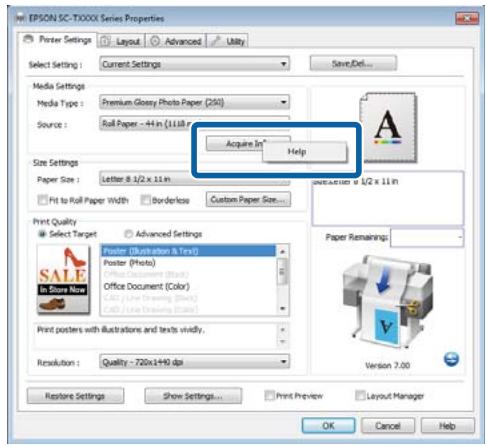Viewport: 487px width, 446px height.
Task: Click Show Settings... button
Action: (x=193, y=396)
